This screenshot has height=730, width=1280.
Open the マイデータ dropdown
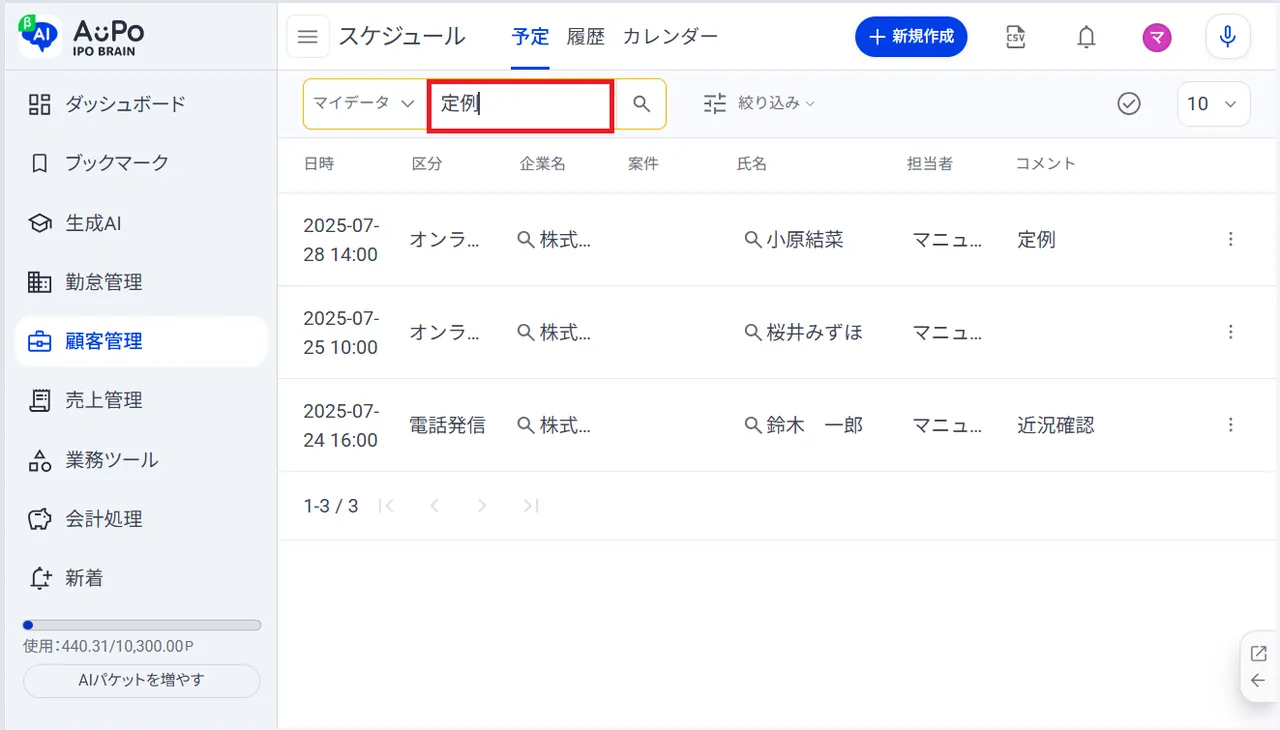pos(364,103)
